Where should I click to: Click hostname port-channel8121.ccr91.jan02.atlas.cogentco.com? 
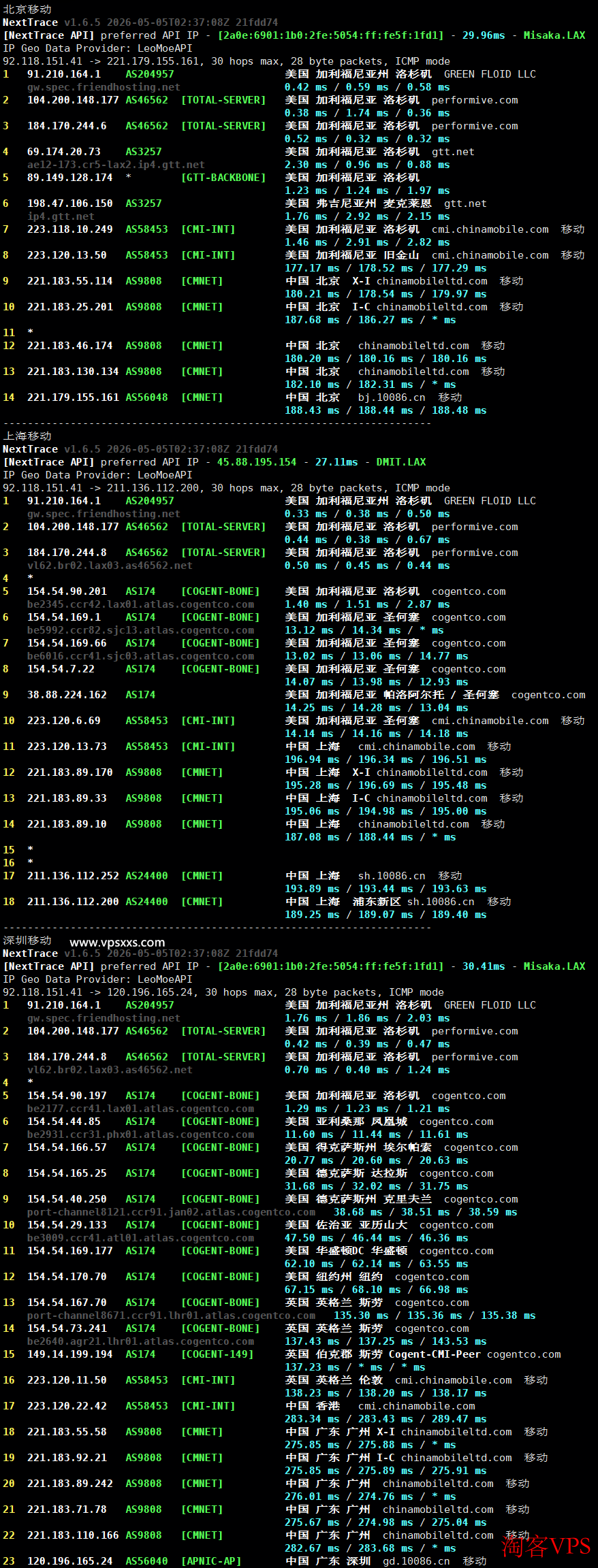click(x=171, y=1212)
